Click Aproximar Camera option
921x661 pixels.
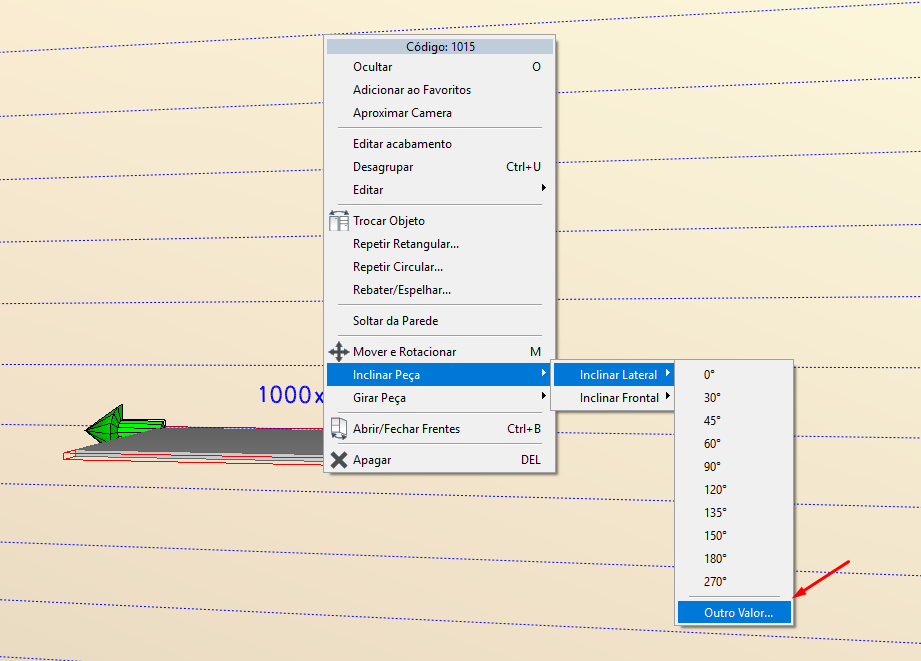tap(402, 113)
